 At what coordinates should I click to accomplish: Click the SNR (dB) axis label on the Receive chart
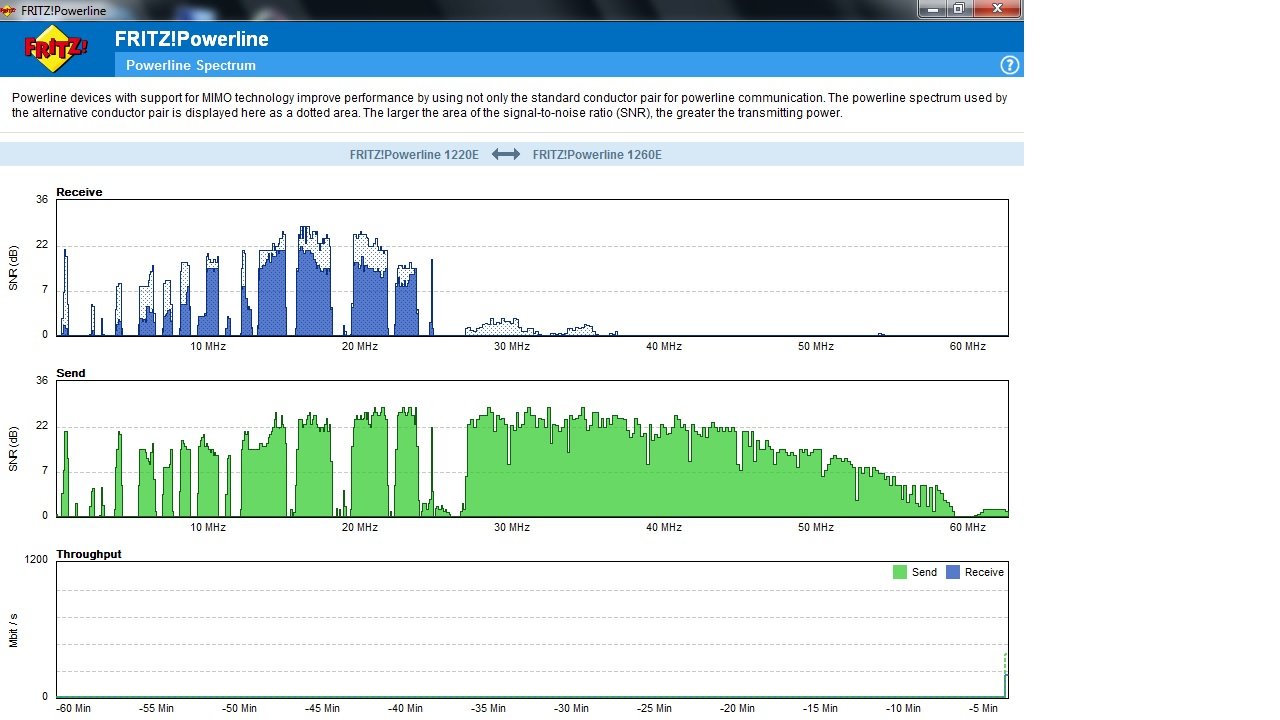14,267
